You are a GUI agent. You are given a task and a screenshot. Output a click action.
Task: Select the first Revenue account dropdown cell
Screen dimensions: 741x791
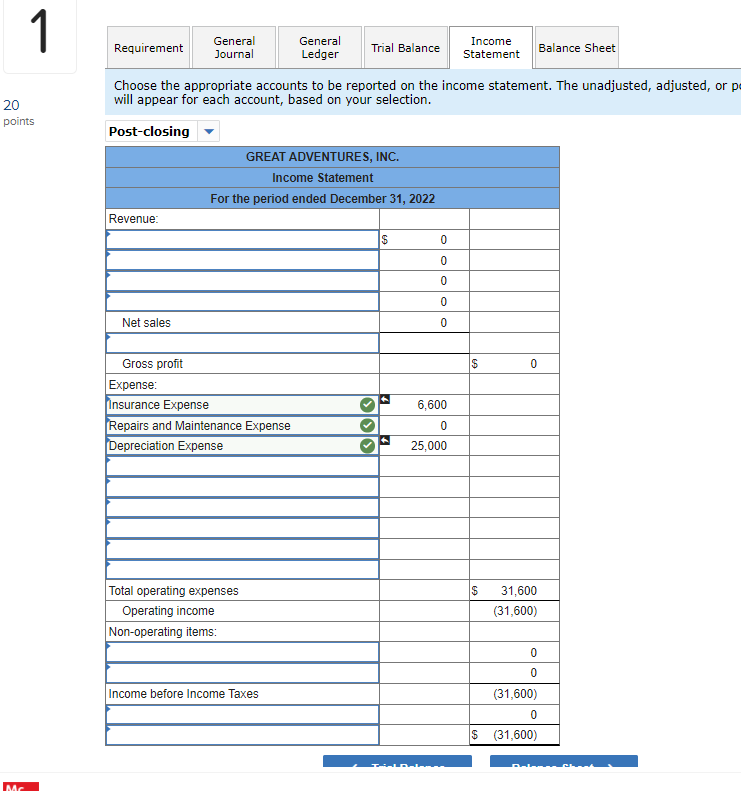click(x=242, y=240)
